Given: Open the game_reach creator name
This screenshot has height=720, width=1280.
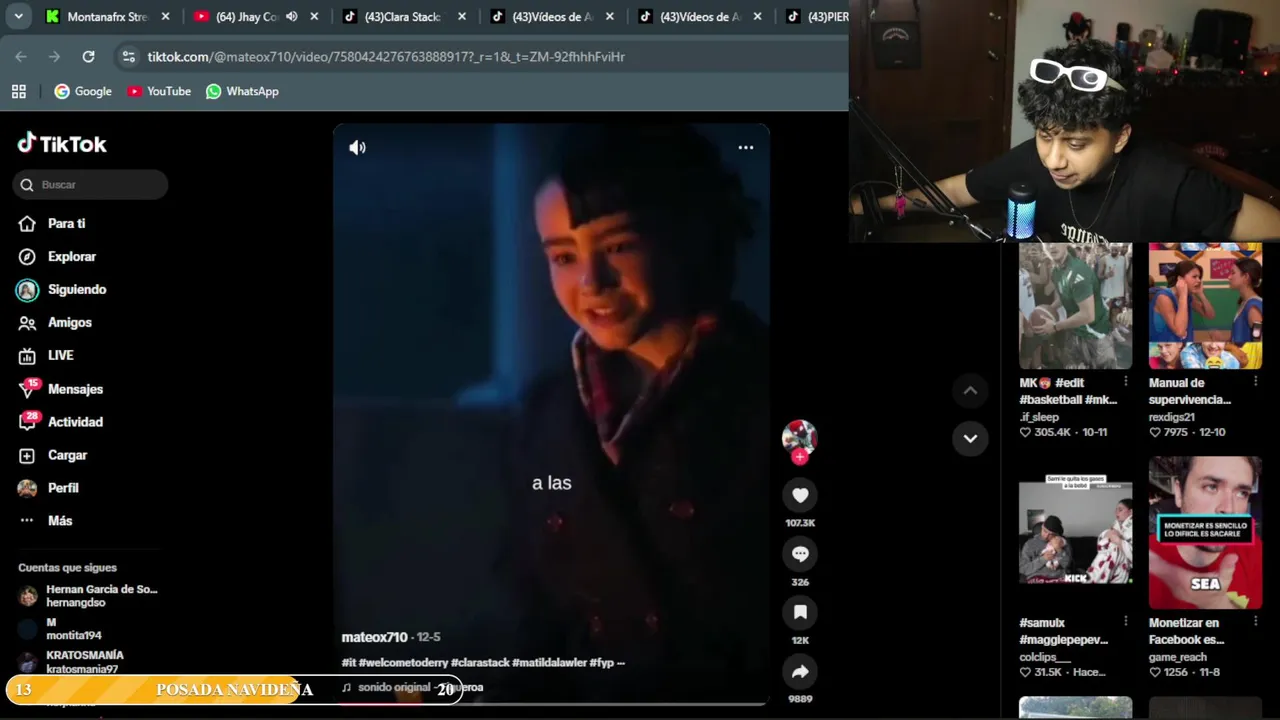Looking at the screenshot, I should coord(1178,657).
